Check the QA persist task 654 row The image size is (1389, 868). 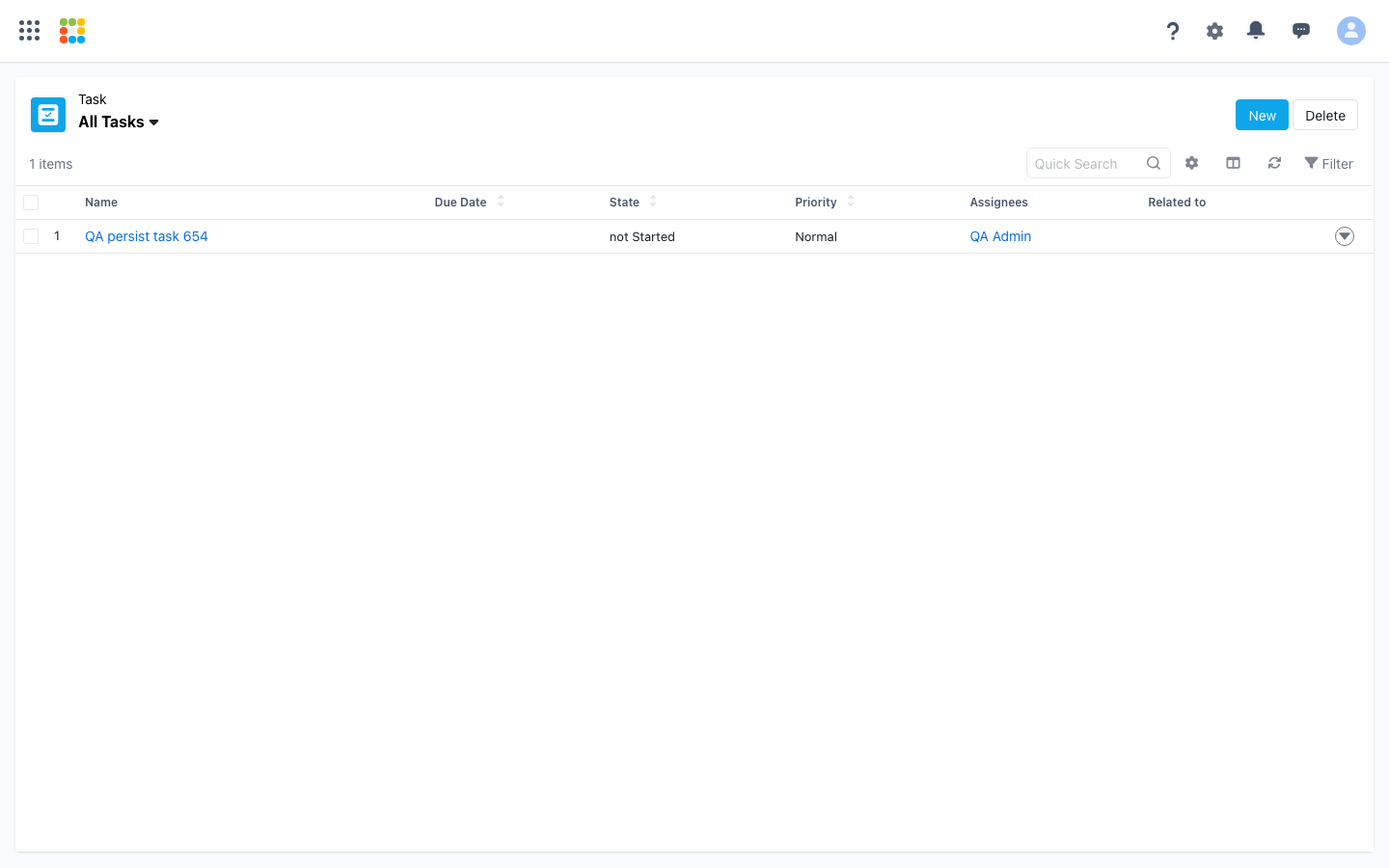click(31, 236)
